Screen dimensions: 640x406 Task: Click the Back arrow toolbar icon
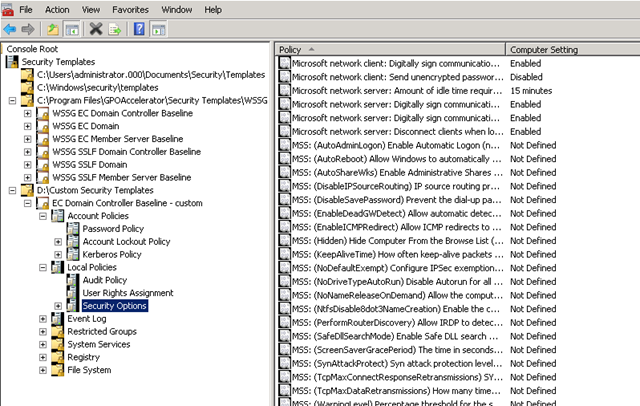11,28
